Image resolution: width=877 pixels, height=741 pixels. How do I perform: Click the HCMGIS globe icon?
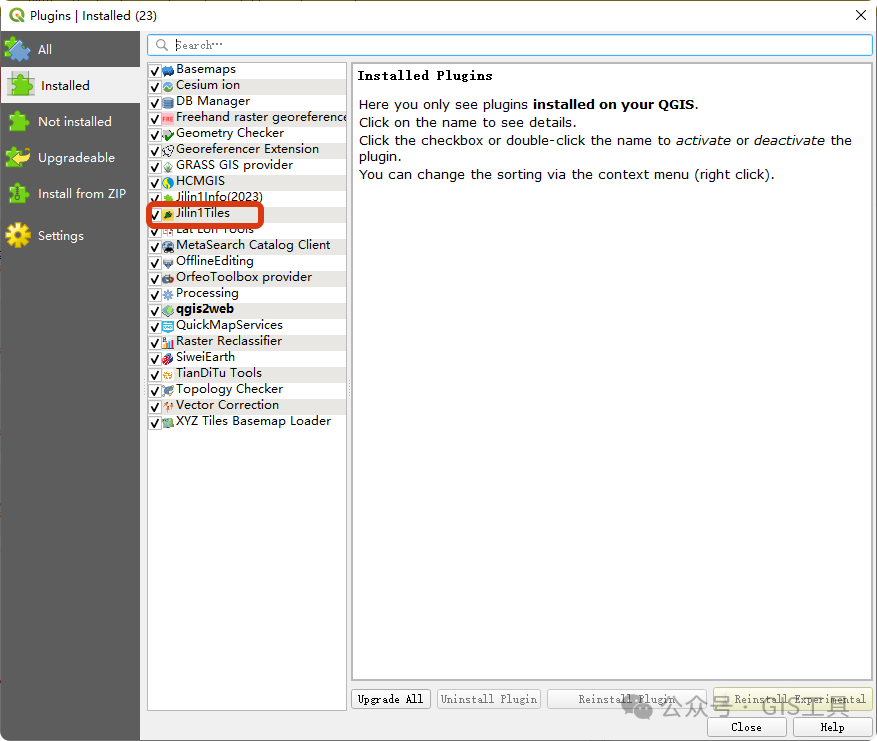pos(168,183)
